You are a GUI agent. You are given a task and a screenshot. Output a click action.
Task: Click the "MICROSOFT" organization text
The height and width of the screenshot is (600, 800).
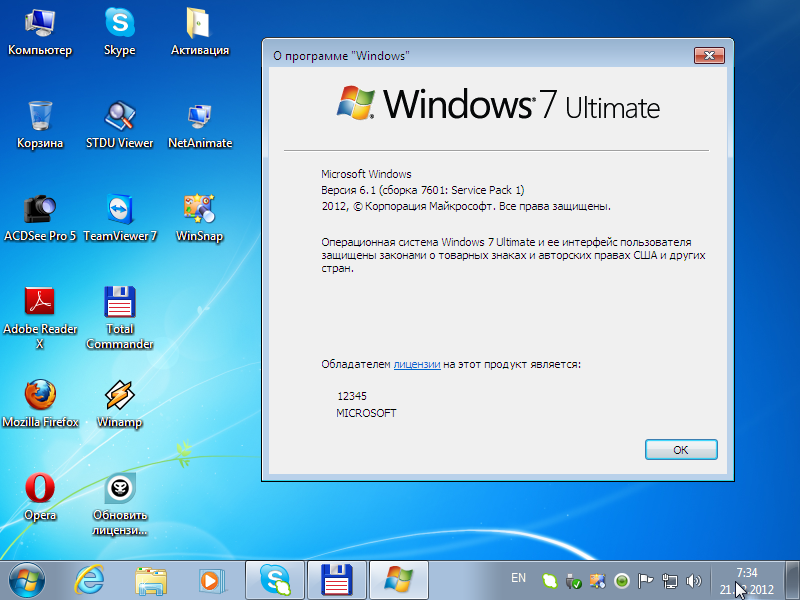366,413
